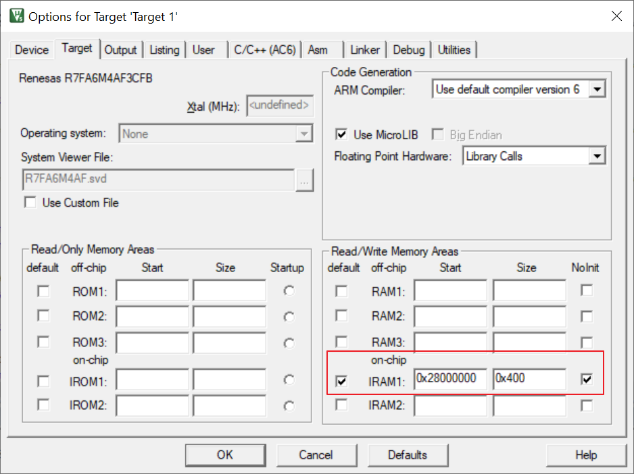The width and height of the screenshot is (634, 475).
Task: Select the Target tab
Action: [x=77, y=49]
